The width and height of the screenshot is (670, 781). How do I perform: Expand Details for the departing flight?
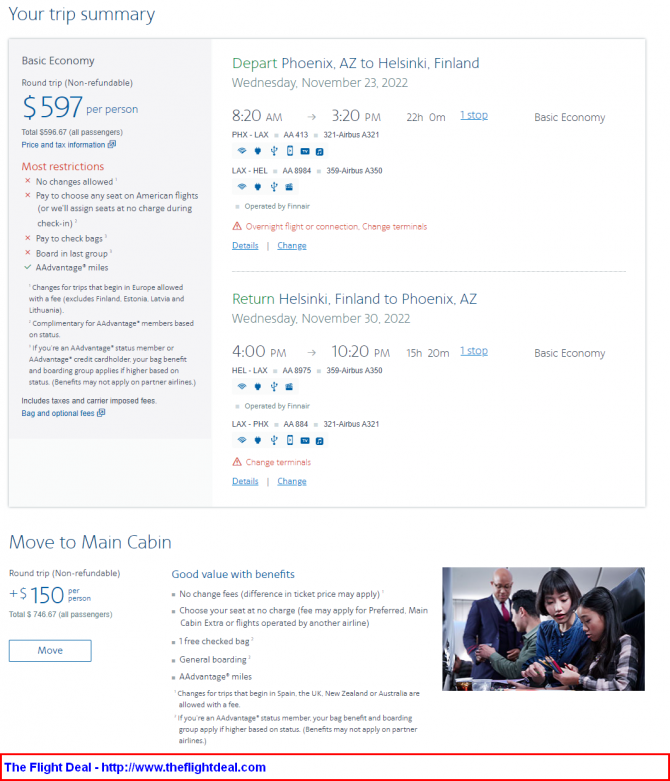coord(245,246)
